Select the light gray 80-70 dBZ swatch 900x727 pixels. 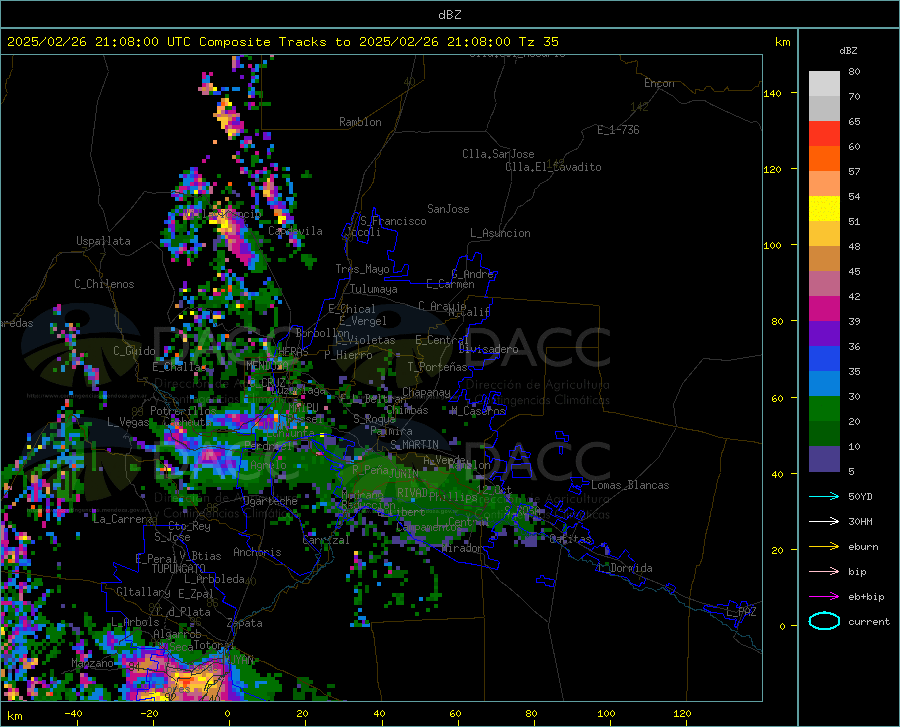click(824, 84)
